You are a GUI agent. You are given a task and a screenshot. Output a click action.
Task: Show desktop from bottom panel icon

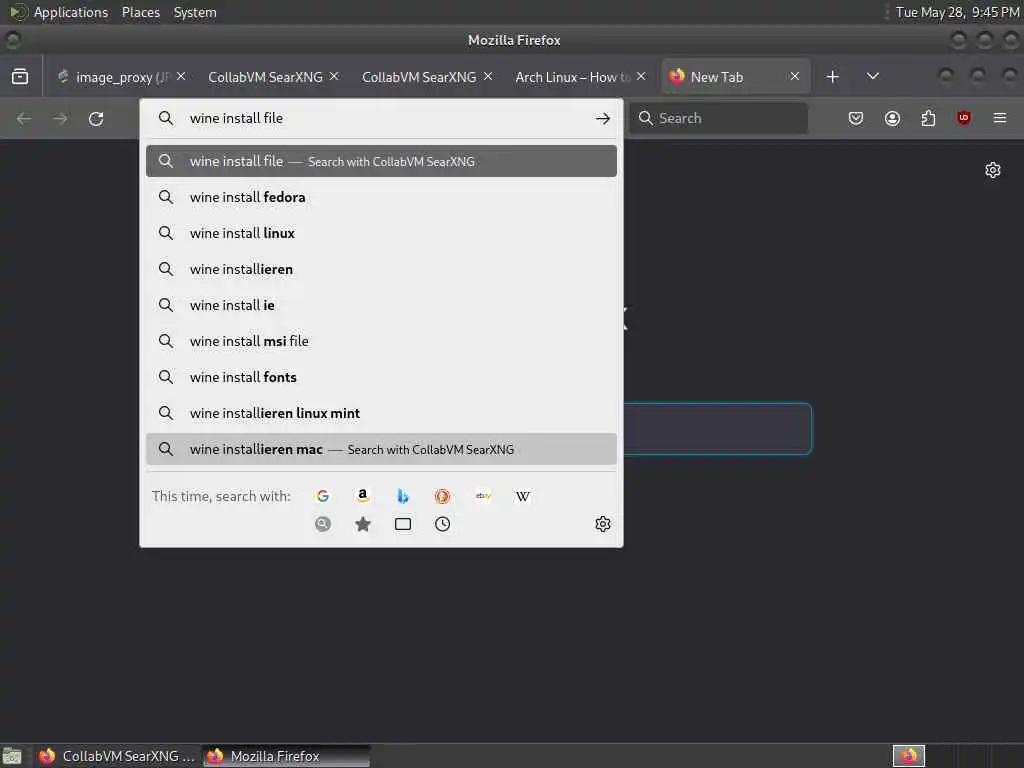(x=12, y=756)
